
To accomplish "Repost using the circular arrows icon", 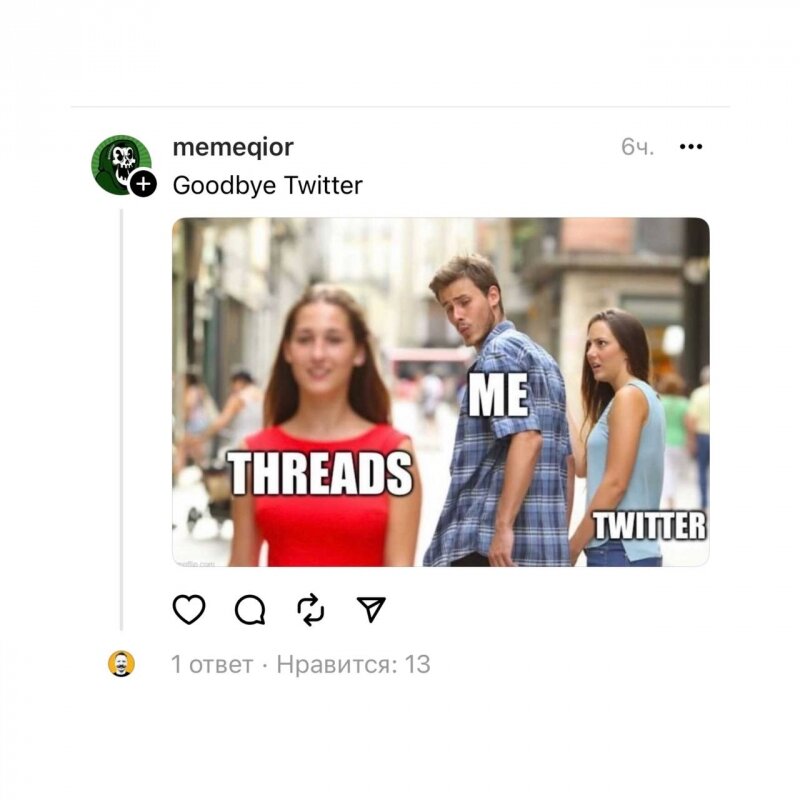I will pyautogui.click(x=311, y=609).
